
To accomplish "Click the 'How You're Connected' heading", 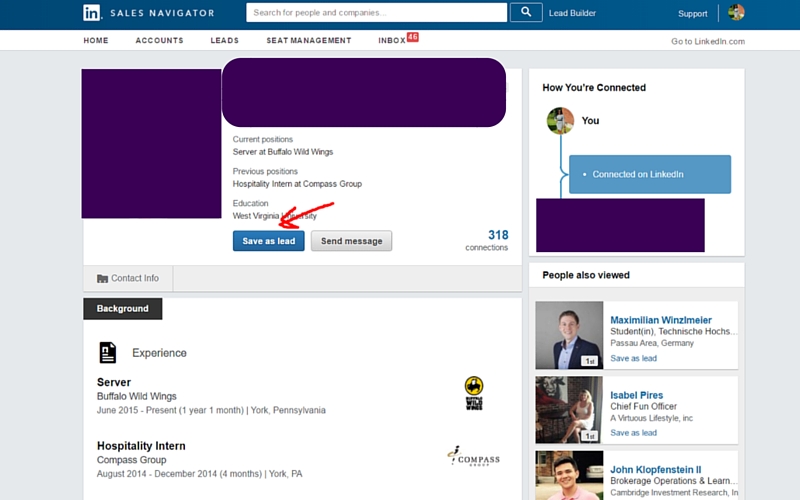I will (594, 88).
